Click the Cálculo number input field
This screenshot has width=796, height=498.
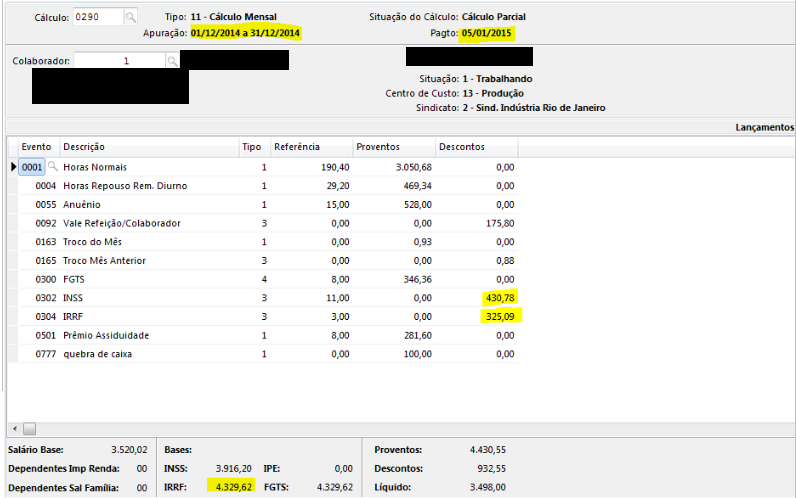pyautogui.click(x=98, y=18)
